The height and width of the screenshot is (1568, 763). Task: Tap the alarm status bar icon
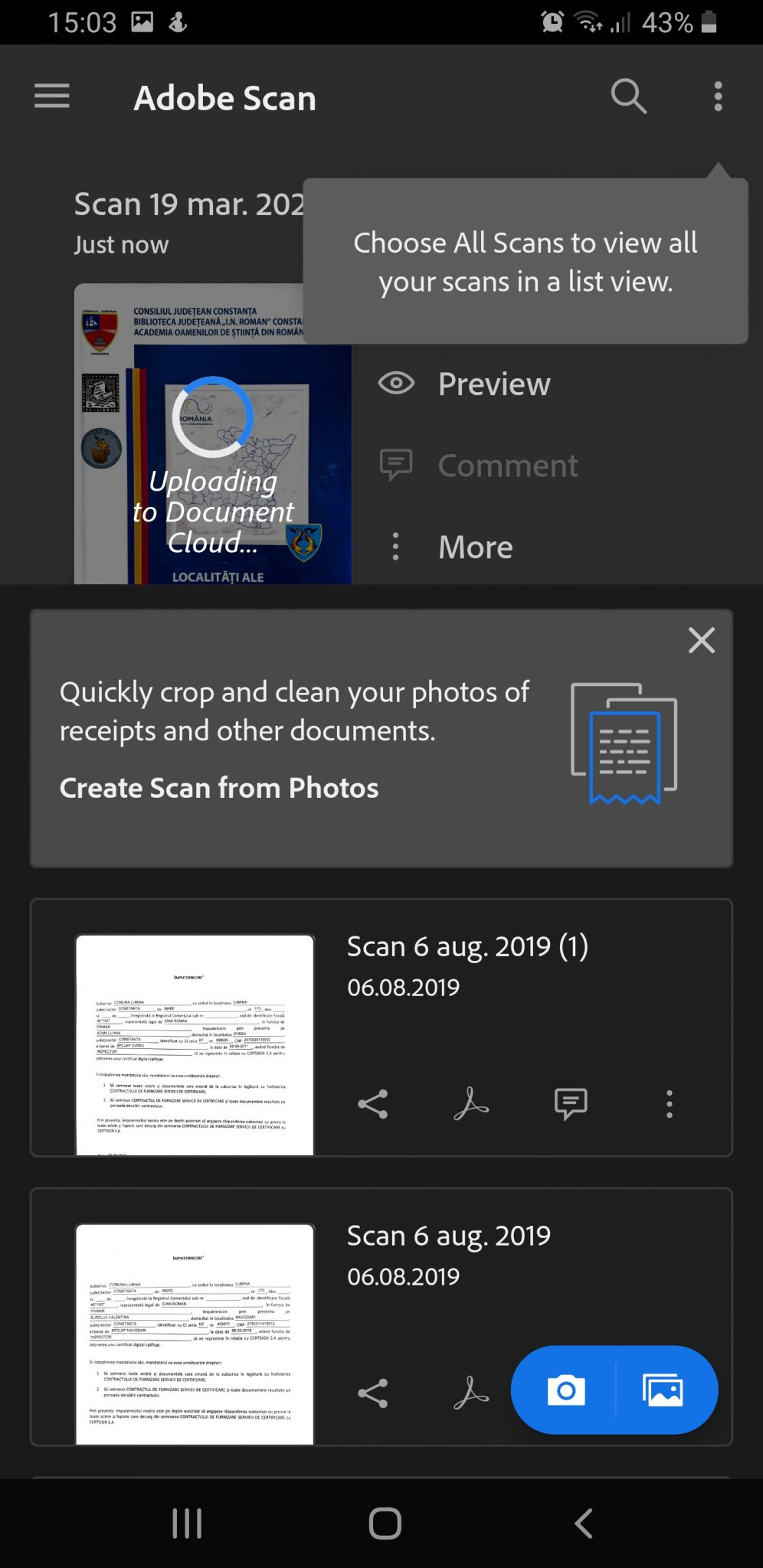coord(552,21)
